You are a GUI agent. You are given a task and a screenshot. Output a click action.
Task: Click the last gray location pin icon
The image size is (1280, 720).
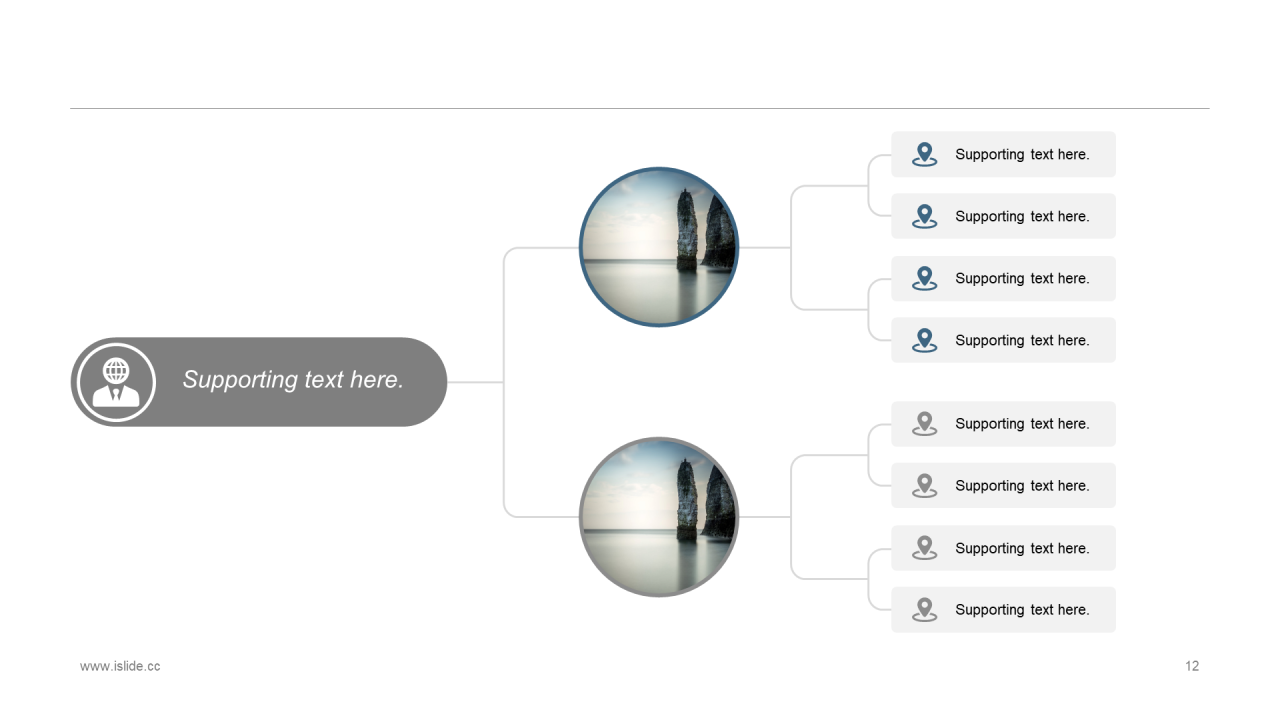[925, 610]
